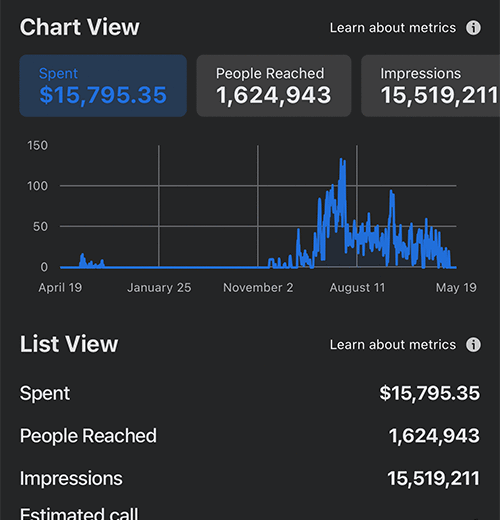The height and width of the screenshot is (520, 500).
Task: Click the May 19 axis label
Action: (x=456, y=288)
